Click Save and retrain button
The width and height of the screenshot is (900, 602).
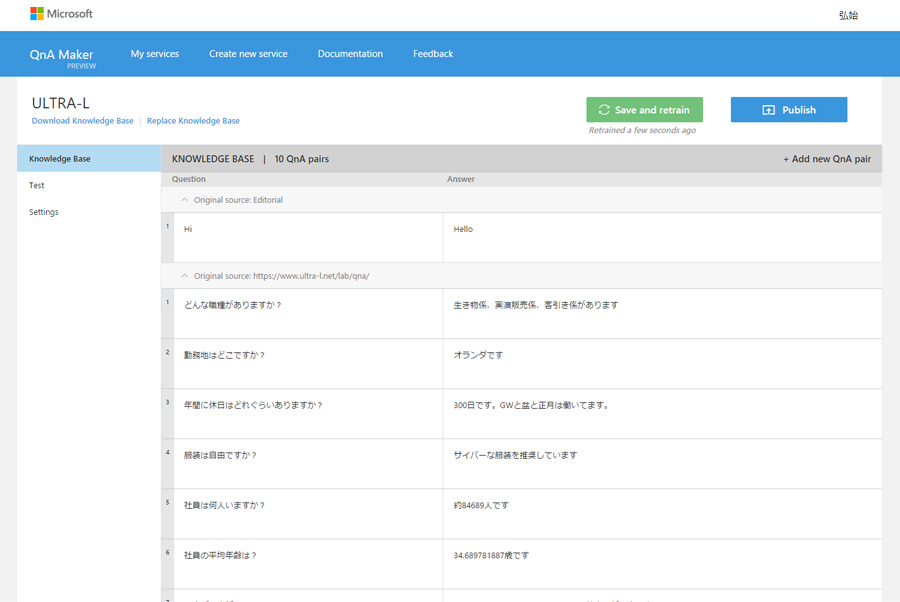point(645,110)
